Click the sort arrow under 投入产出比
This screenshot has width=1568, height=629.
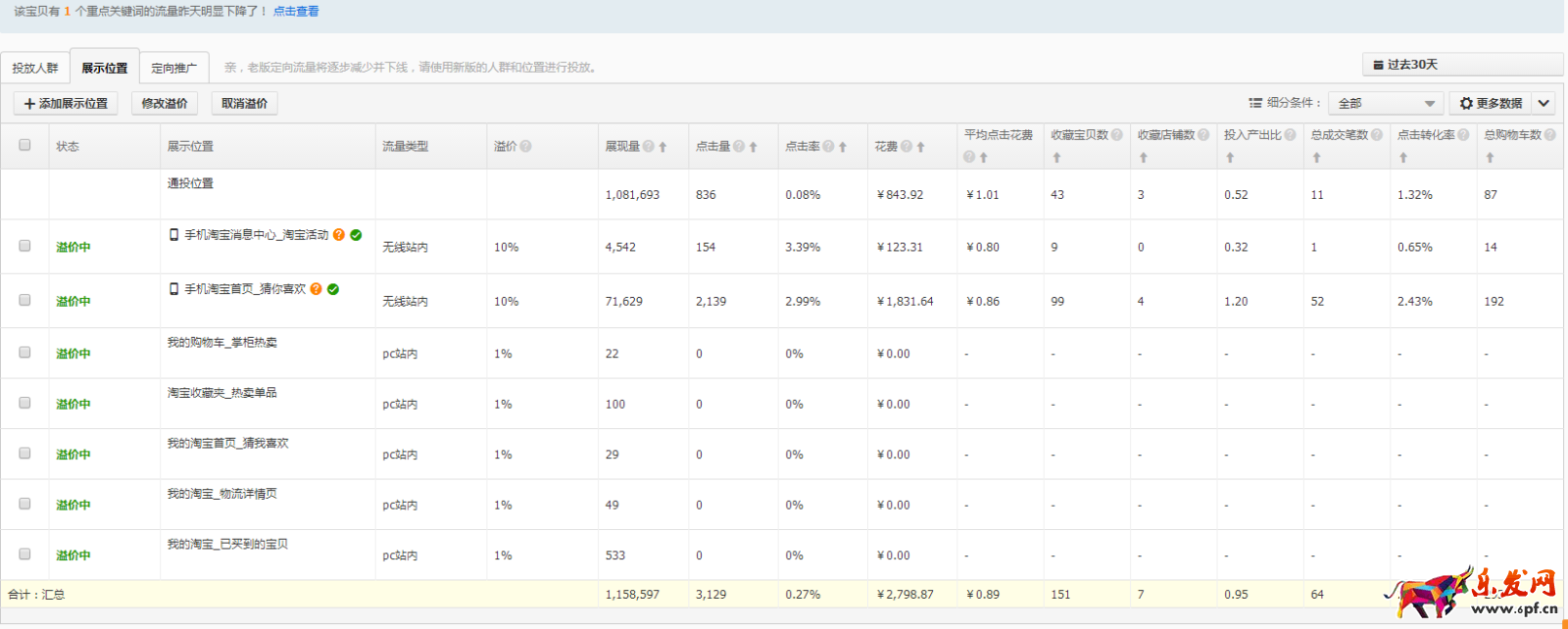click(x=1230, y=158)
